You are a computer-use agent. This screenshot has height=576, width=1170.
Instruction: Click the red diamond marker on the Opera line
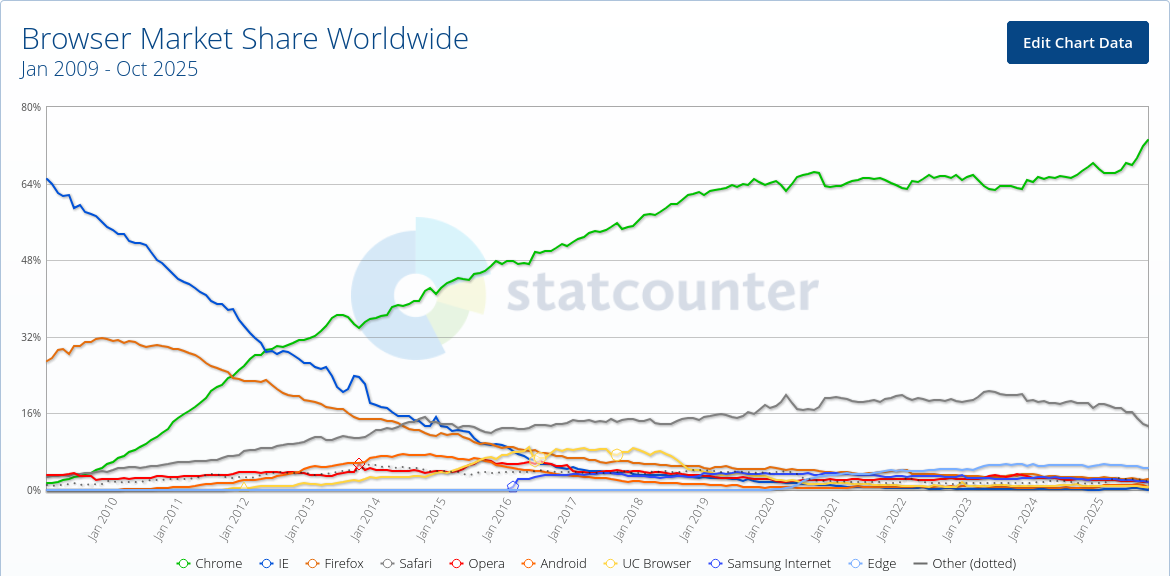click(360, 464)
